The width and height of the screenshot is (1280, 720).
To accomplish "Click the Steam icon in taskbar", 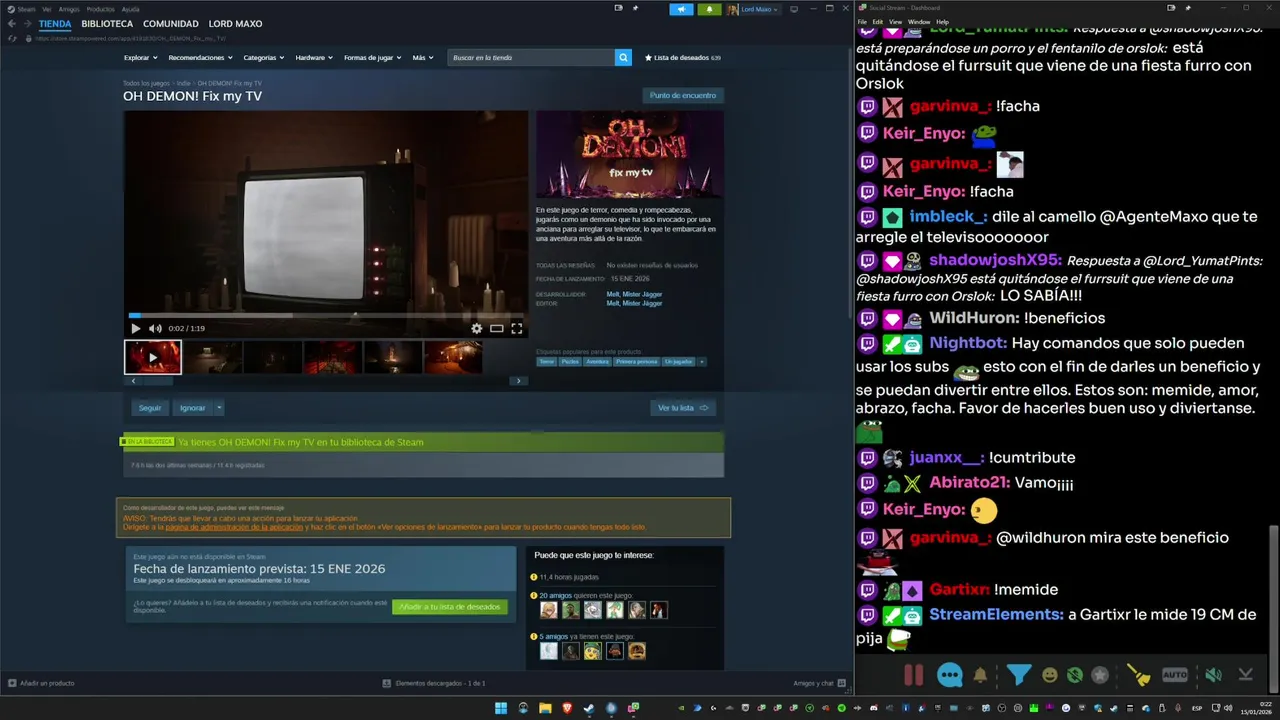I will pyautogui.click(x=589, y=708).
